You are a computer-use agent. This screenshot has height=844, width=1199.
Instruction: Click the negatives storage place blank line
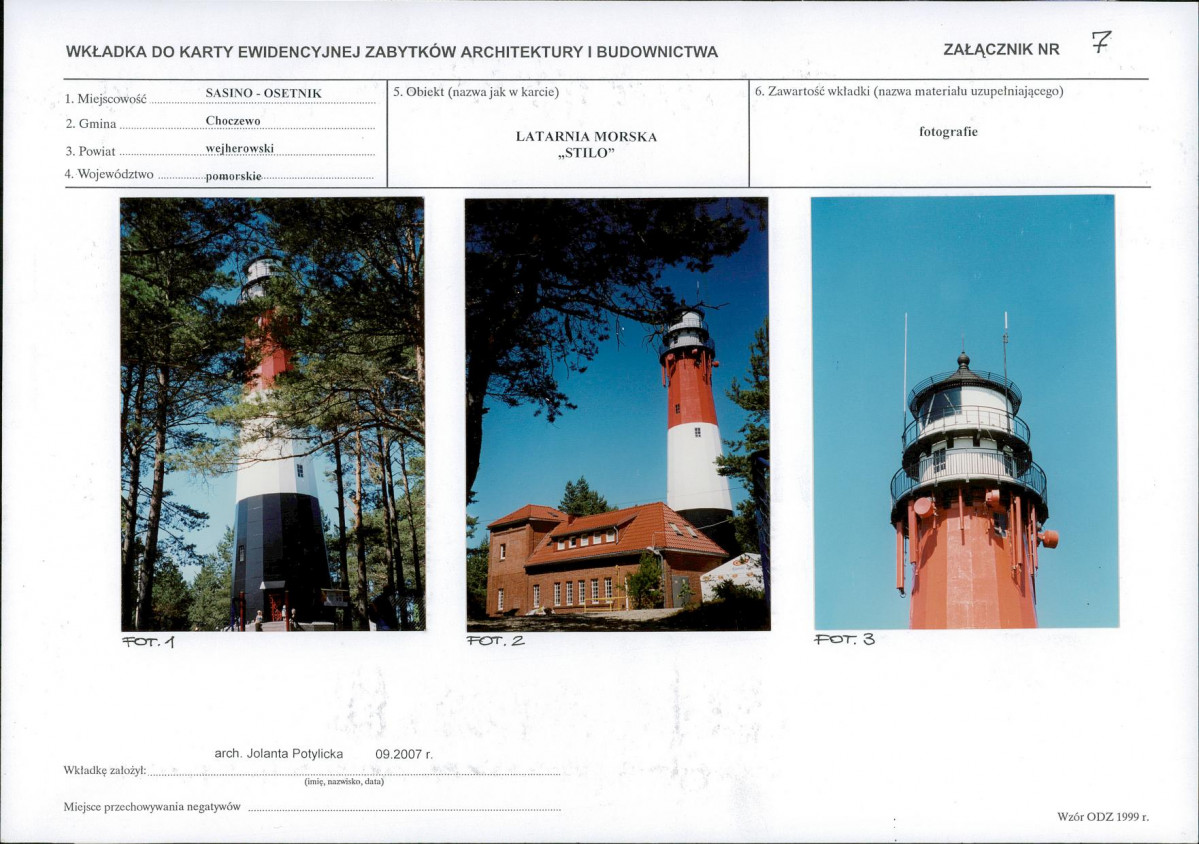(x=405, y=807)
